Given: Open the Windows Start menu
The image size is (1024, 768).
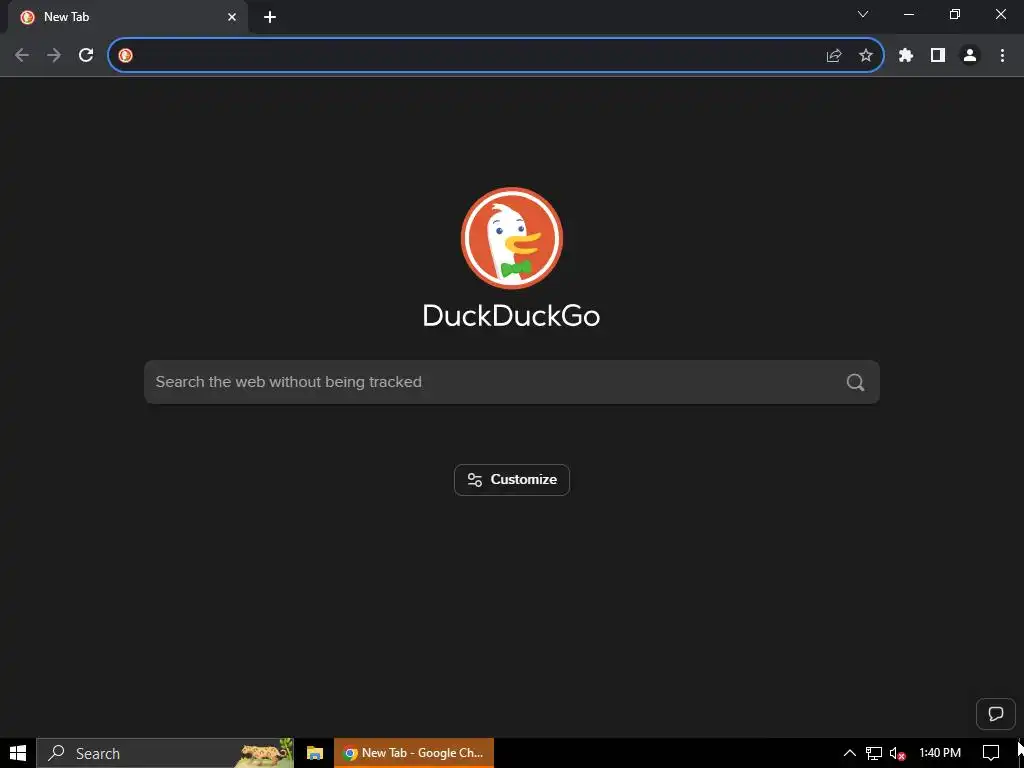Looking at the screenshot, I should point(18,753).
